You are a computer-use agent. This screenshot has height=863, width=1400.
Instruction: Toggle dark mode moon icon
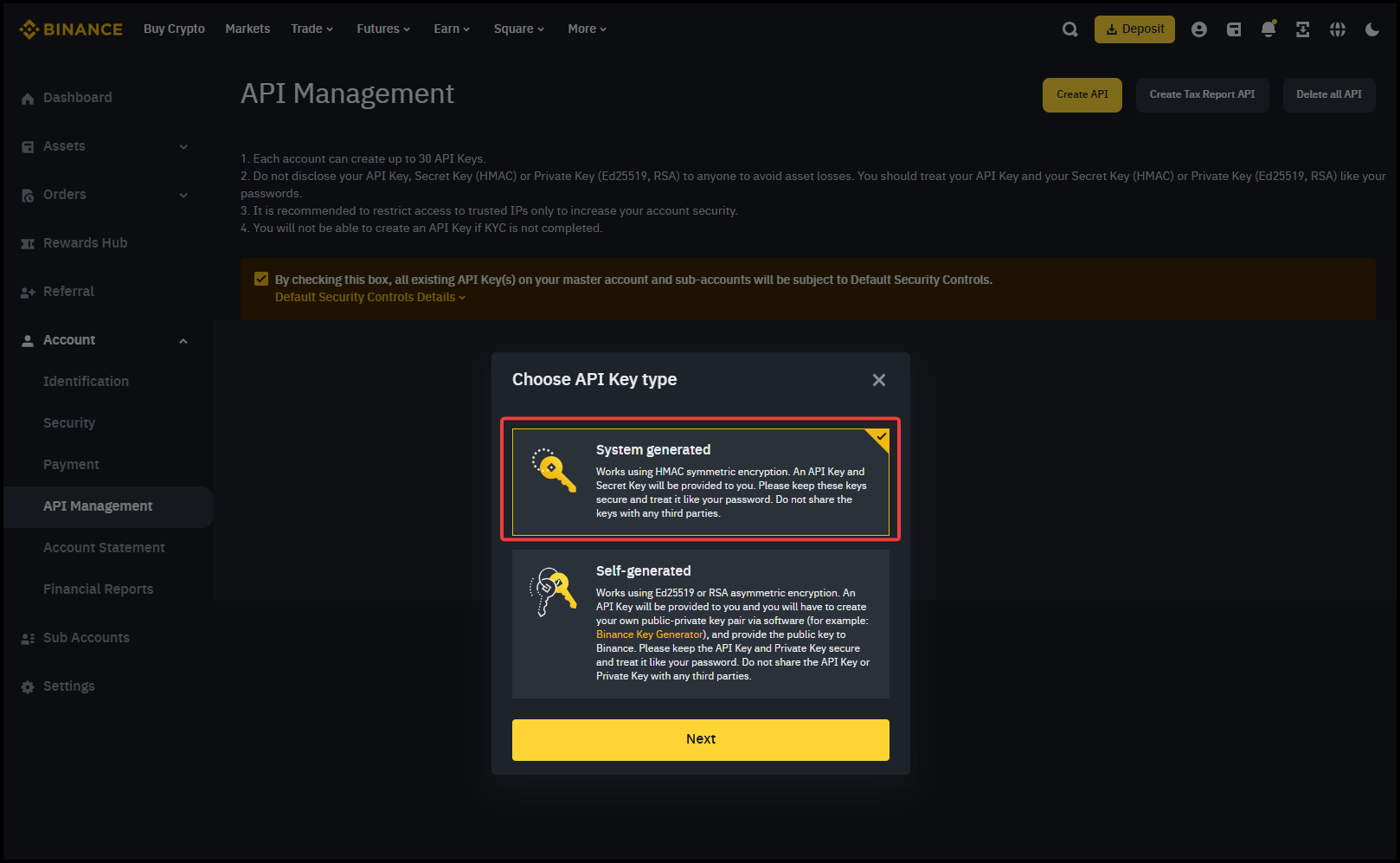(1372, 29)
